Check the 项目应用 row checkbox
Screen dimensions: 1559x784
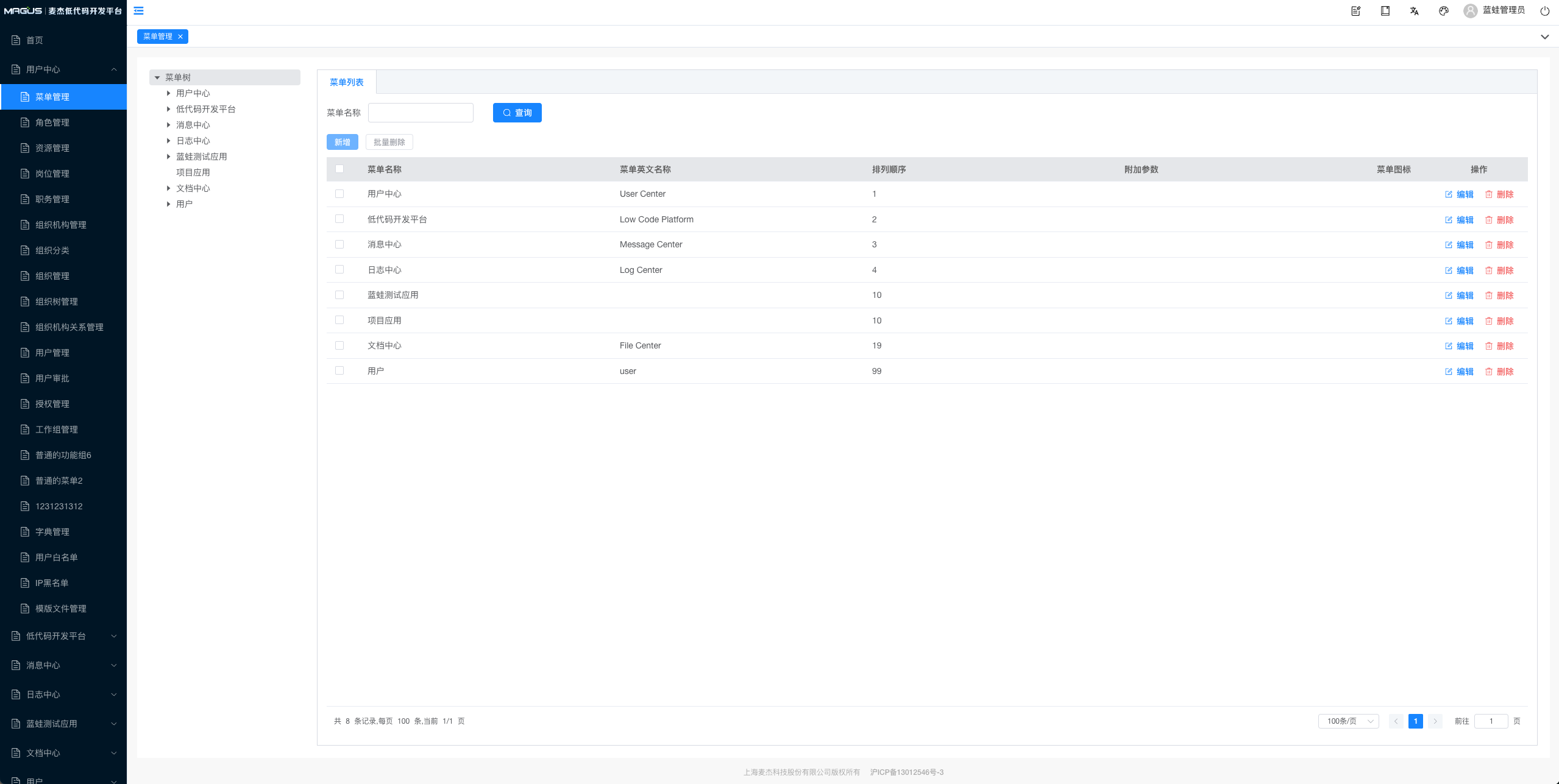click(339, 320)
